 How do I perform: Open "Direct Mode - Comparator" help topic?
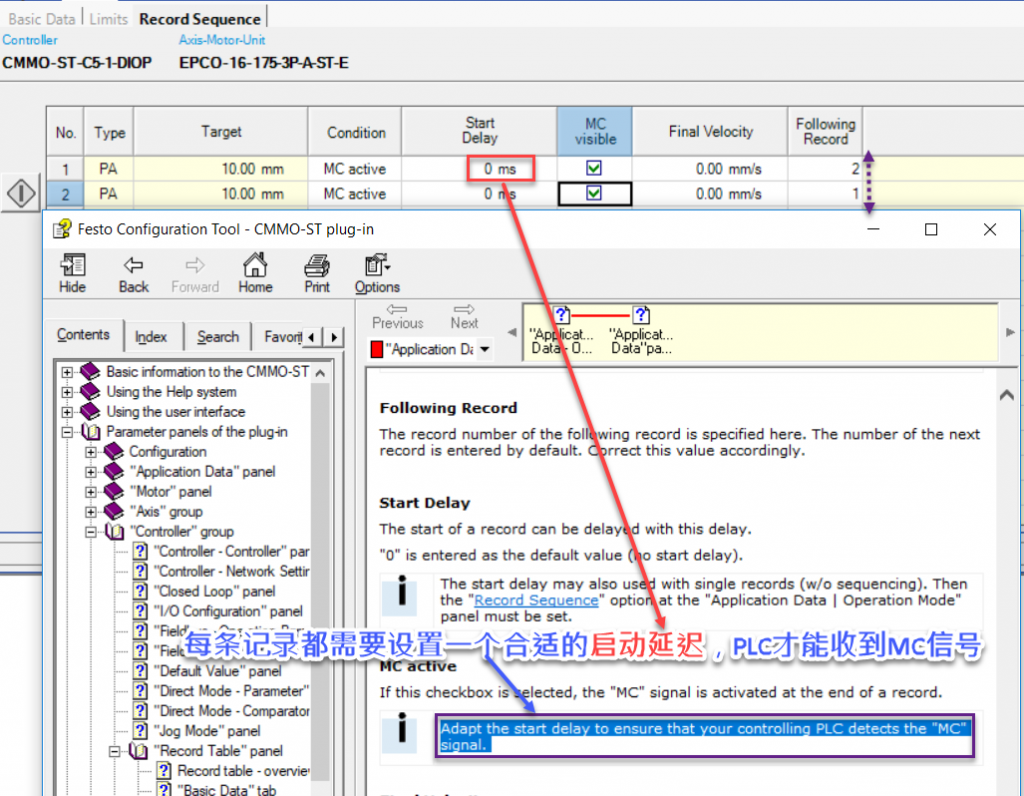pyautogui.click(x=222, y=711)
